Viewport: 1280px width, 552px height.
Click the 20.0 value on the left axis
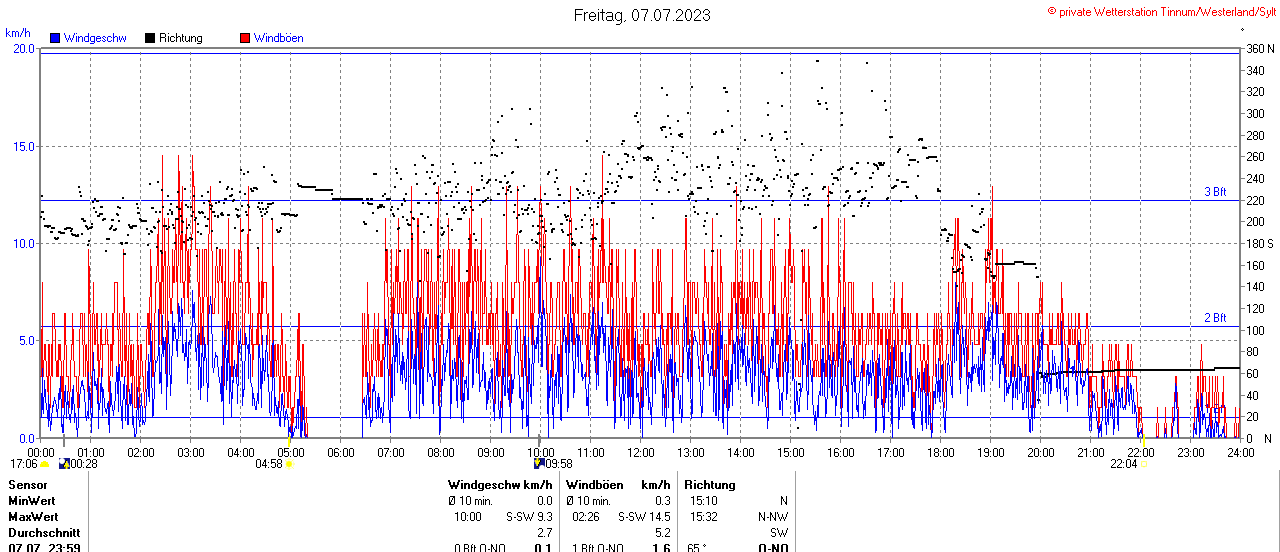(x=22, y=49)
